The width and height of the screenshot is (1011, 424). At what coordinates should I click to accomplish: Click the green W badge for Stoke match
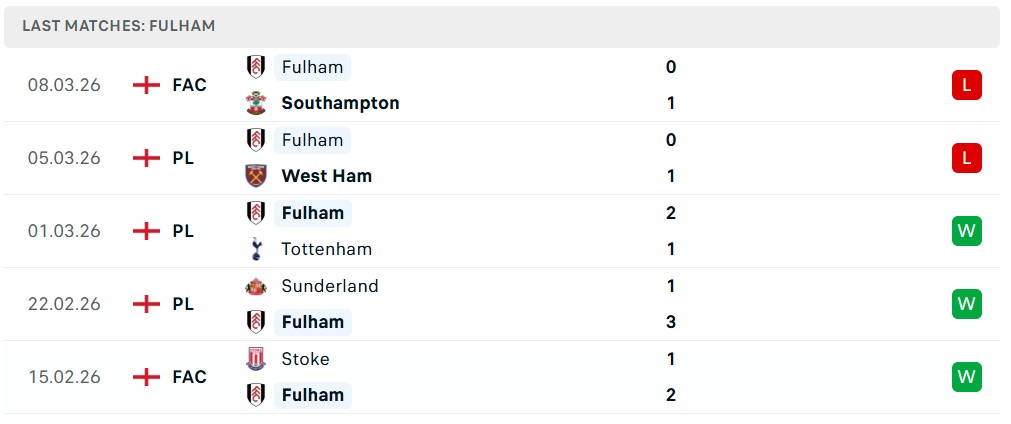tap(966, 377)
